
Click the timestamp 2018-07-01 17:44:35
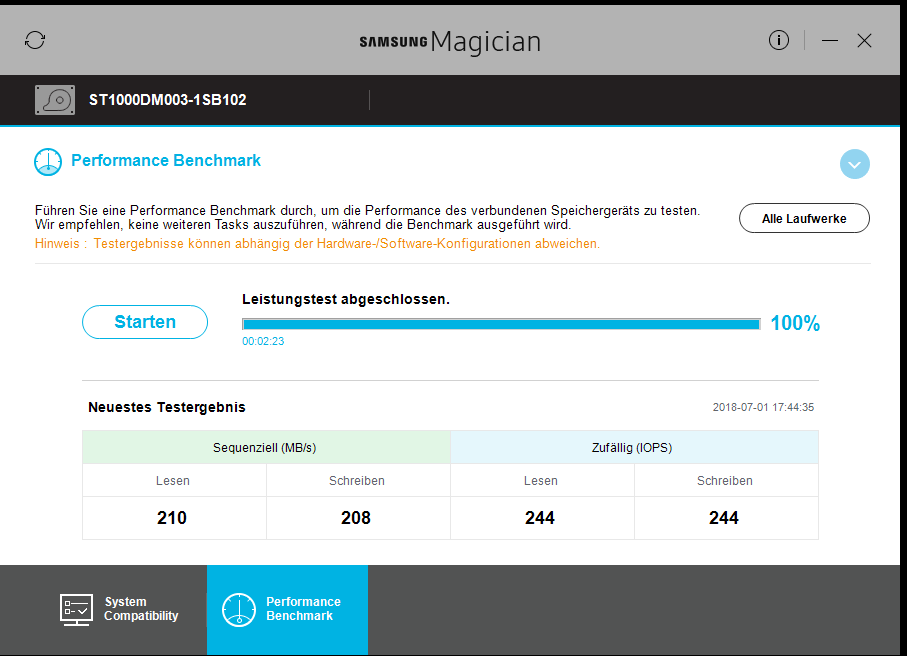(763, 407)
